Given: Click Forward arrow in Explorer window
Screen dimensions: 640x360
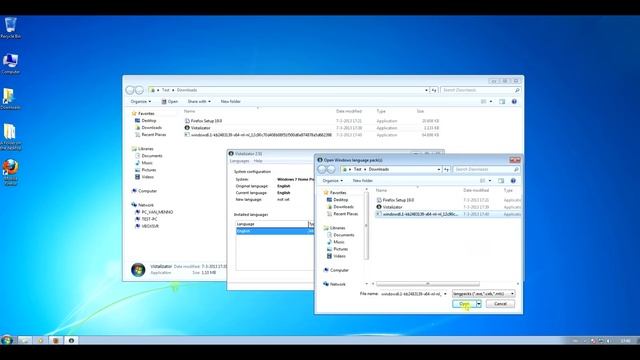Looking at the screenshot, I should pos(139,90).
